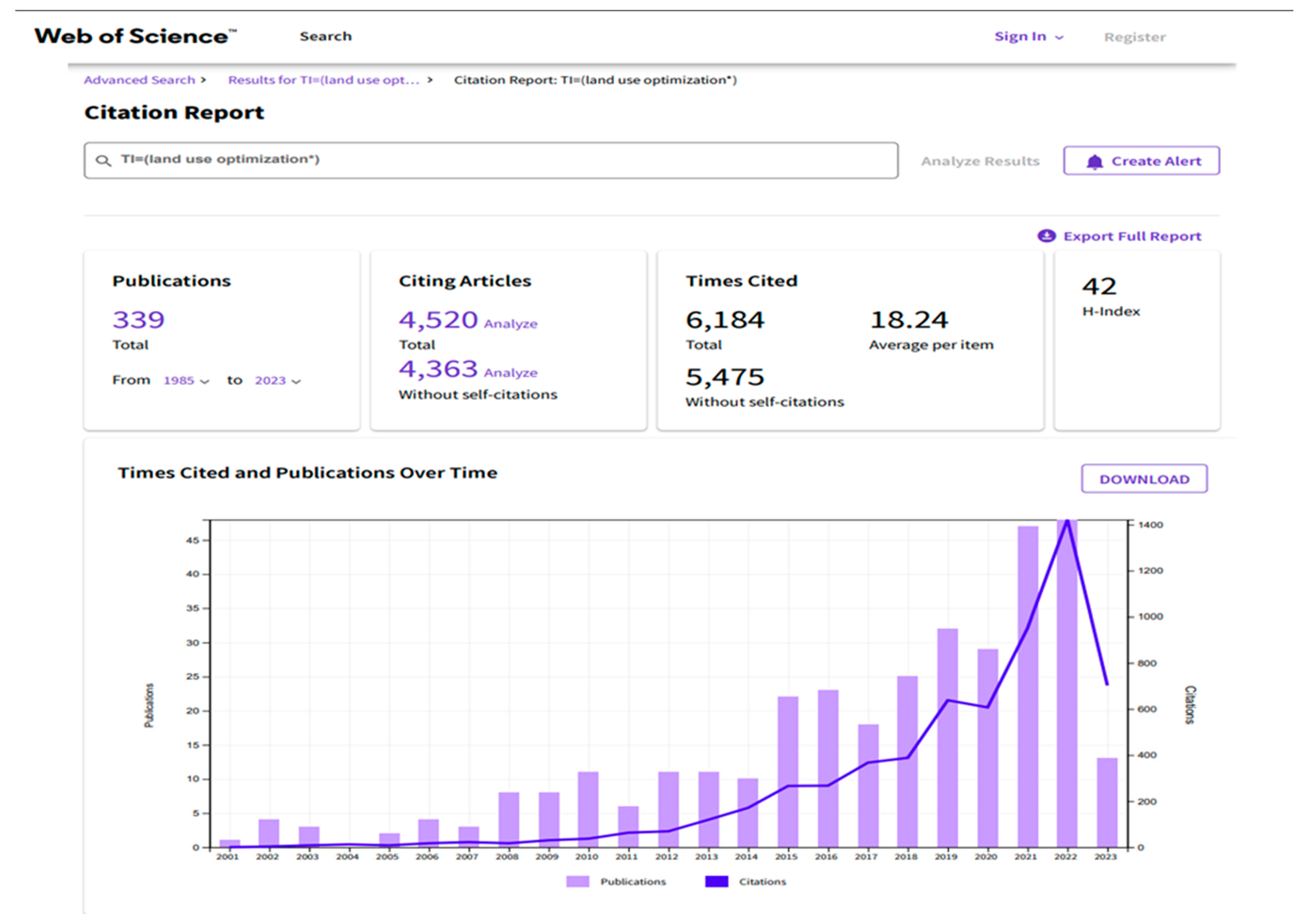Click Analyze next to 4,363 without self-citations
1303x924 pixels.
pyautogui.click(x=510, y=373)
